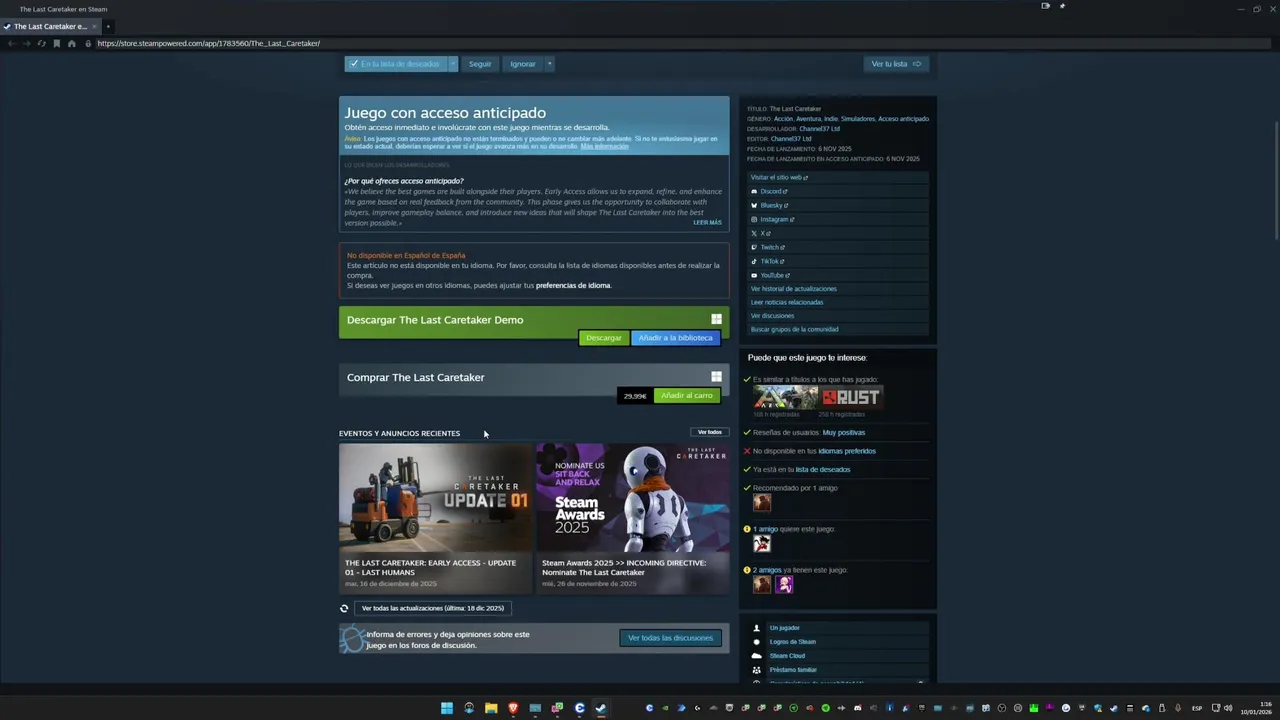Click 'Leer noticias relacionadas'
The width and height of the screenshot is (1280, 720).
tap(787, 302)
